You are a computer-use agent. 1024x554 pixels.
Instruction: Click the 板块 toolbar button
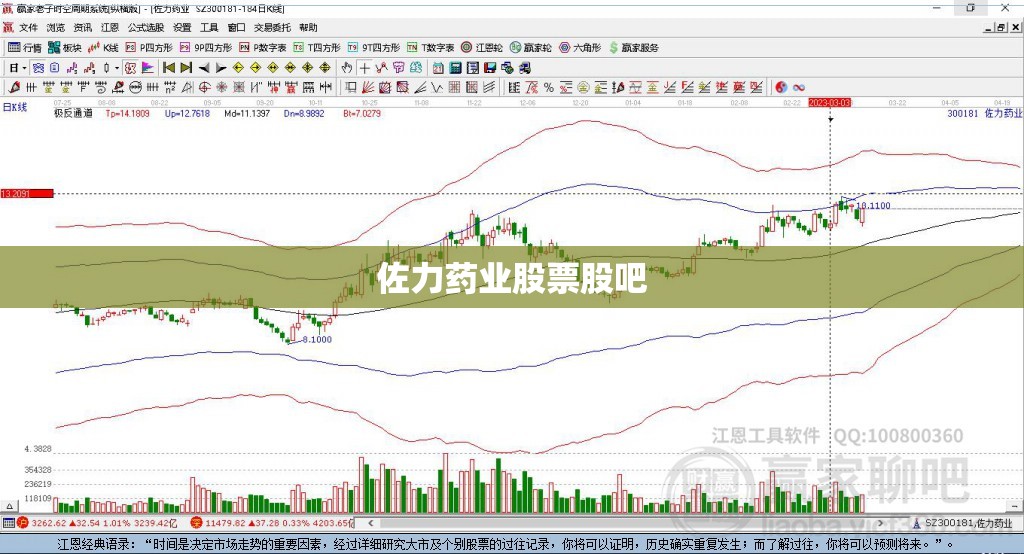click(x=65, y=48)
